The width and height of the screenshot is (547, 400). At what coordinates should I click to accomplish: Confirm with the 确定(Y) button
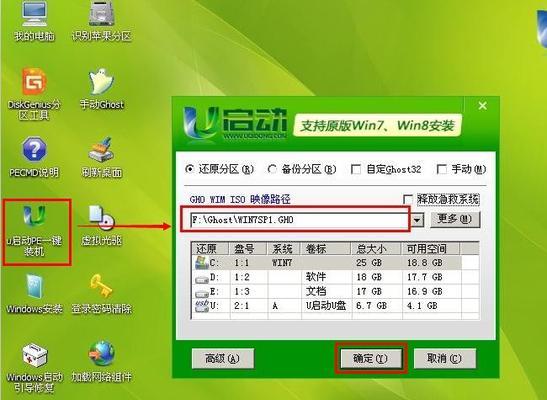point(371,359)
